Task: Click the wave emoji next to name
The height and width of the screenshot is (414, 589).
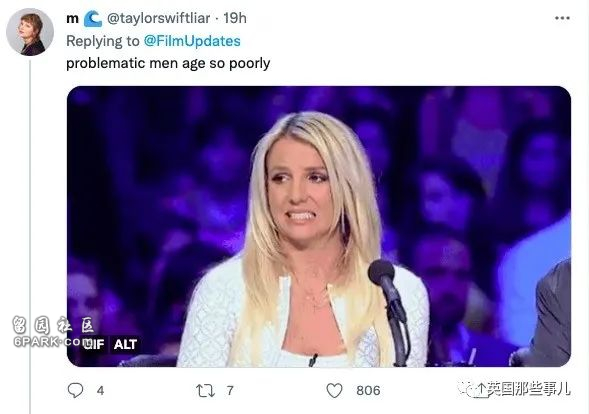Action: point(93,18)
